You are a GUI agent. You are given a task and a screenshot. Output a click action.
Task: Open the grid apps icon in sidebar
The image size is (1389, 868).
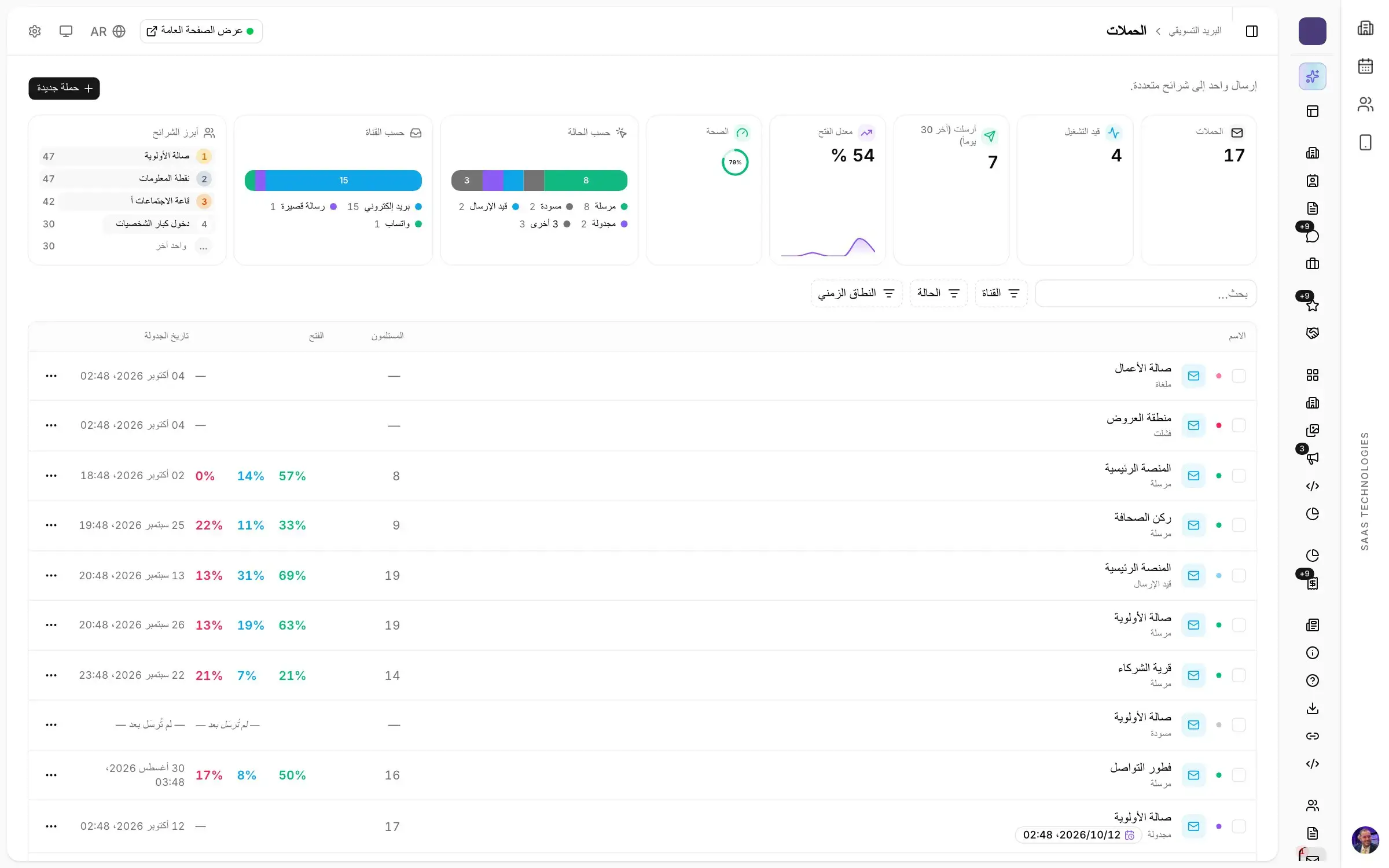pos(1312,375)
